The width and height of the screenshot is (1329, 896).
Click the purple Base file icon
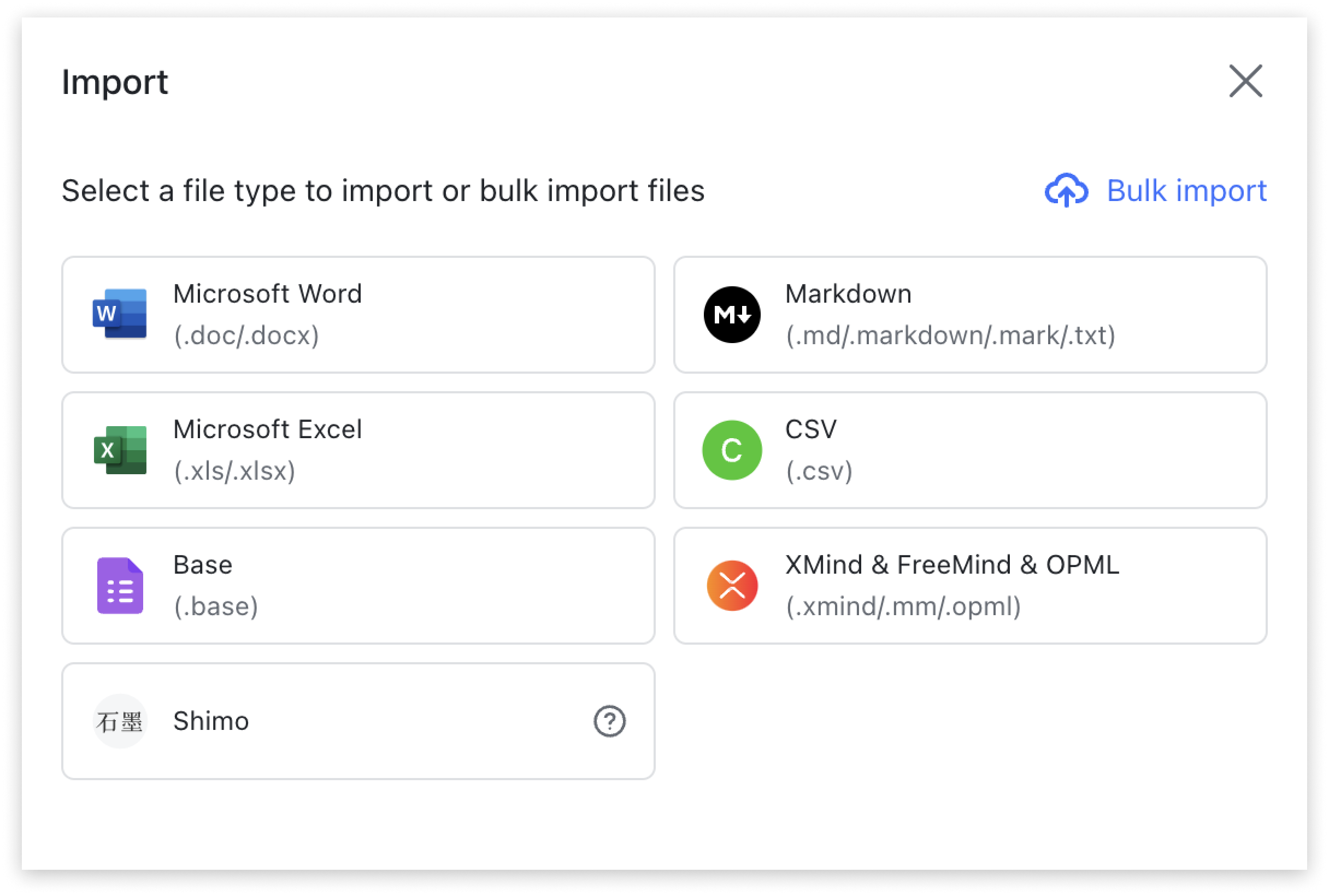[120, 585]
